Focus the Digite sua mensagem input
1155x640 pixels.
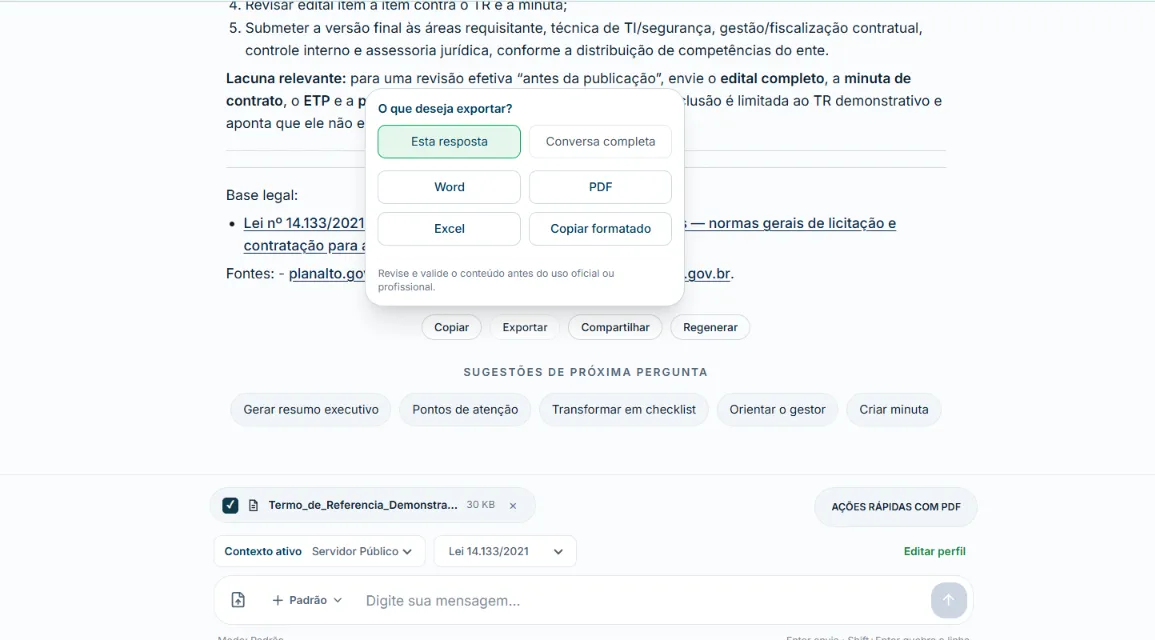(x=641, y=600)
